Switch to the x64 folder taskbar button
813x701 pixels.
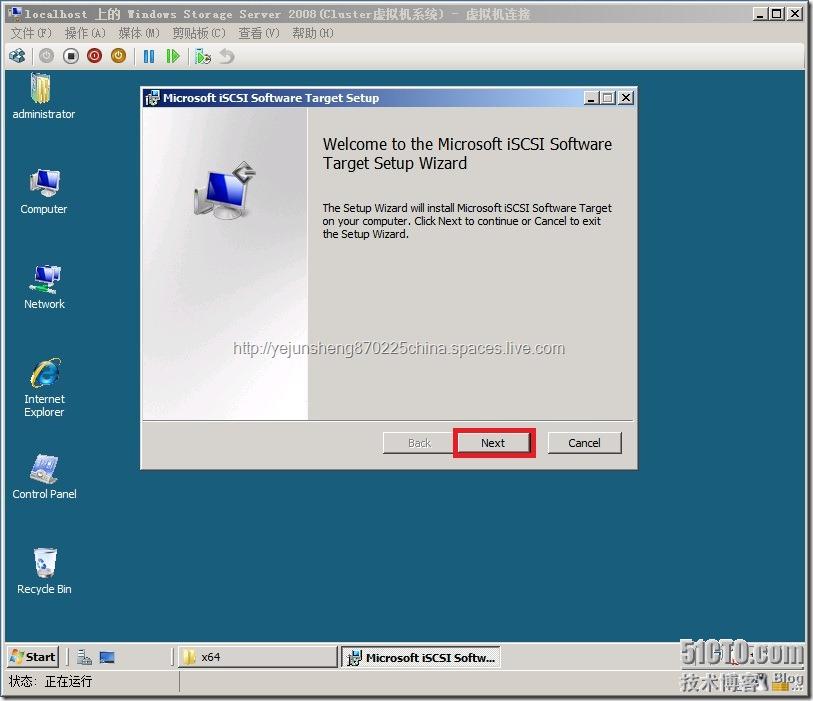(258, 657)
